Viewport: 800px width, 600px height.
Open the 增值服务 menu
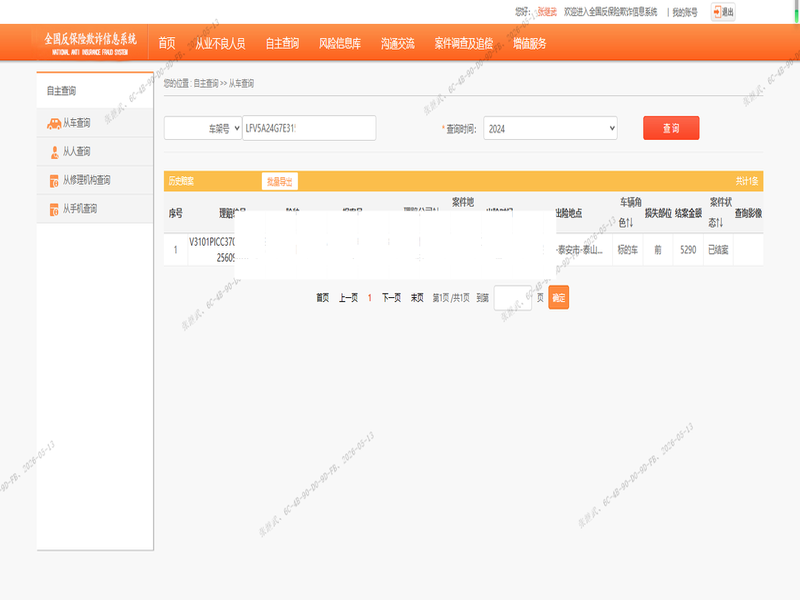(530, 43)
